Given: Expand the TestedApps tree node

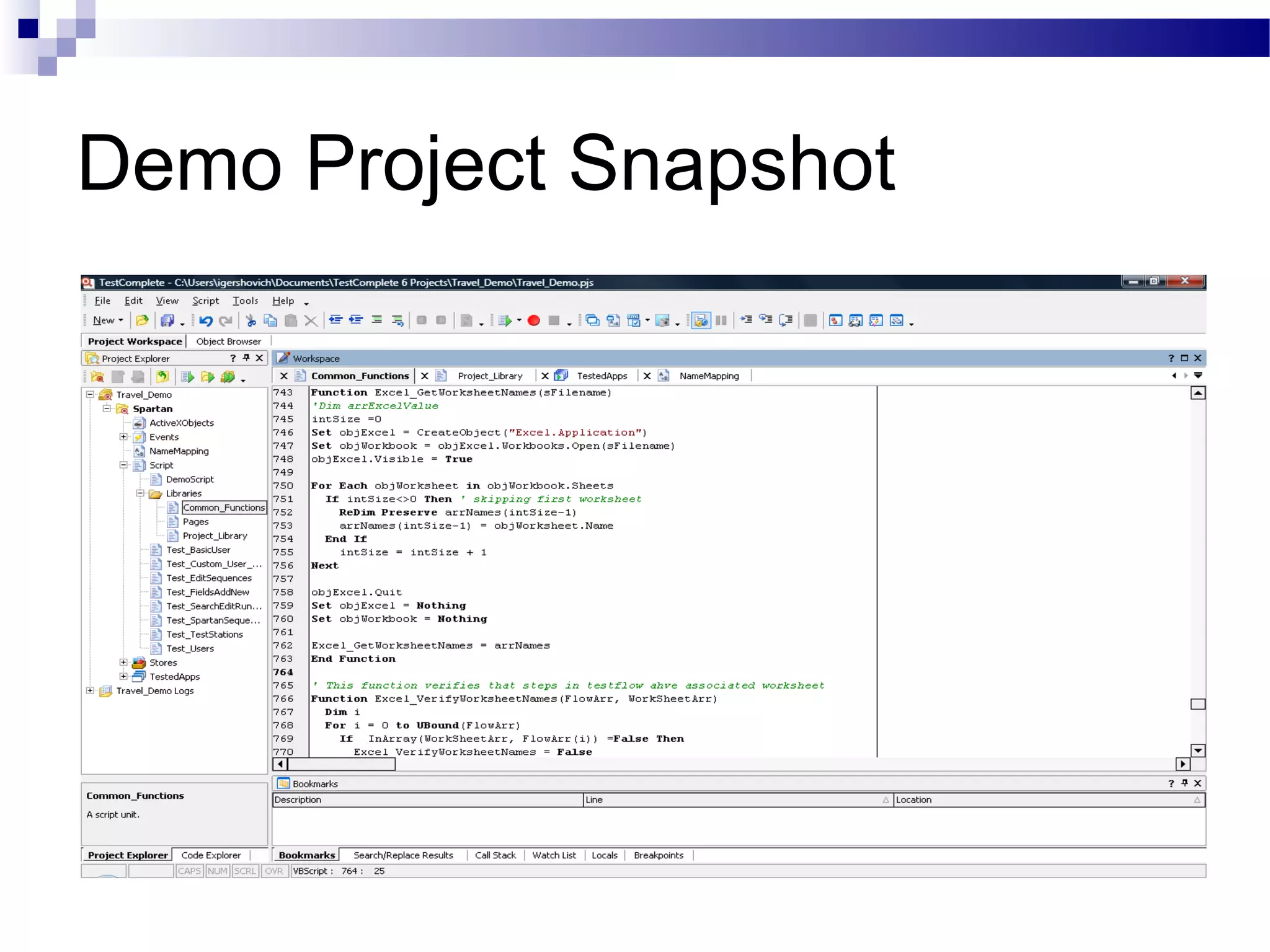Looking at the screenshot, I should (x=123, y=677).
